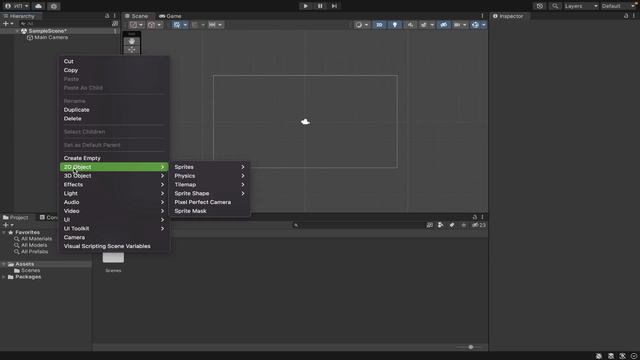Select the View hand tool
This screenshot has height=360, width=640.
(131, 42)
